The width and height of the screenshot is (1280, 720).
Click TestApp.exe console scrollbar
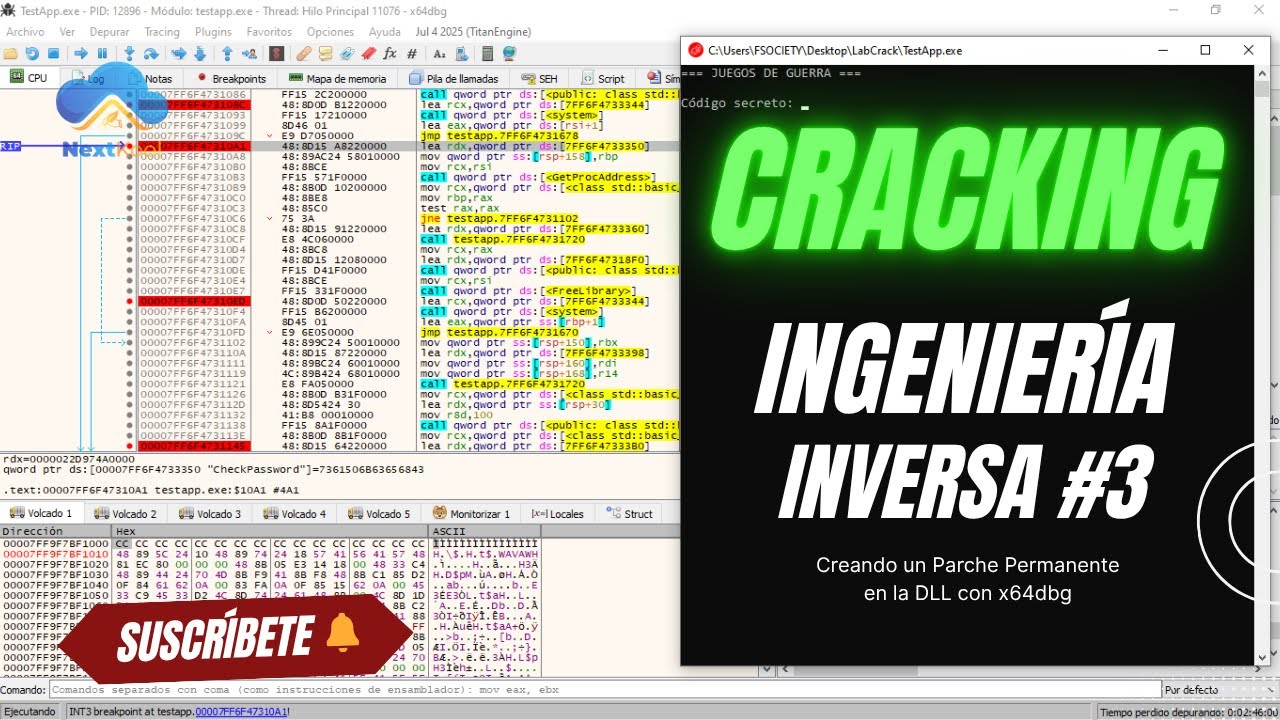point(1260,365)
